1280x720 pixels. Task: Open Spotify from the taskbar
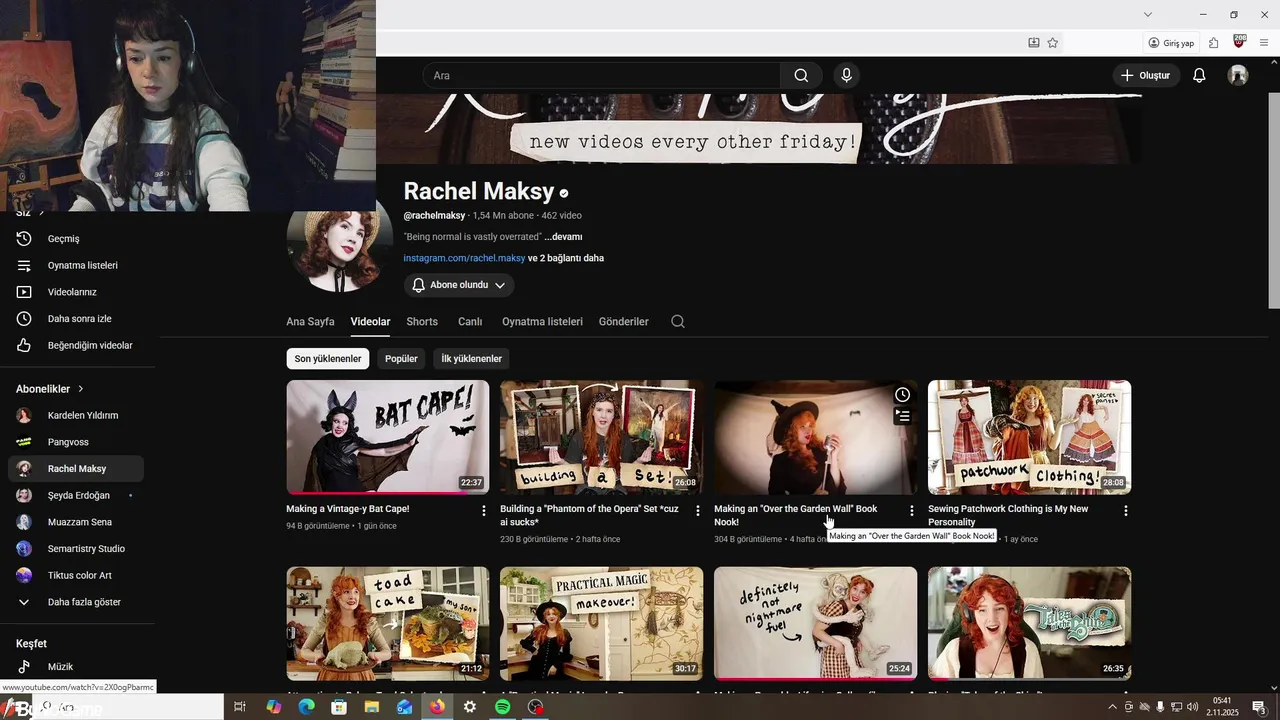[x=502, y=707]
